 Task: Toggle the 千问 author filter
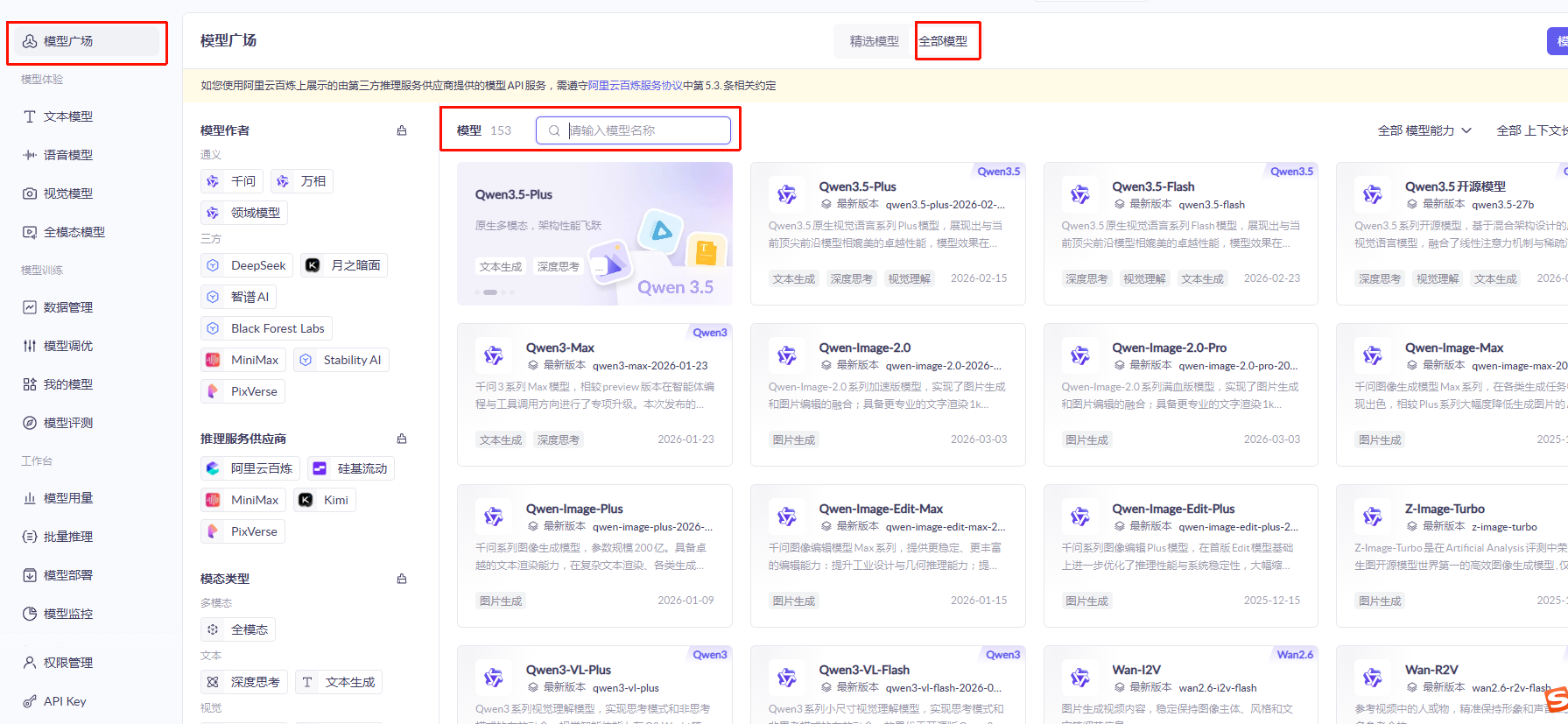coord(232,181)
